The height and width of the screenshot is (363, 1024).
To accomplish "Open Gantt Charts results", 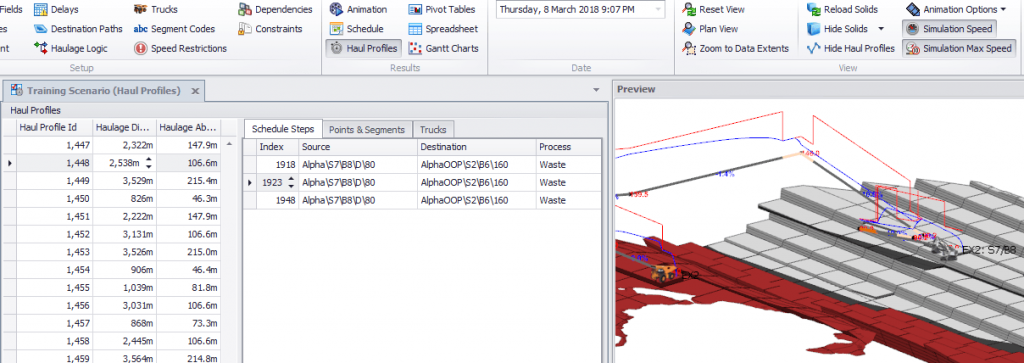I will 443,48.
